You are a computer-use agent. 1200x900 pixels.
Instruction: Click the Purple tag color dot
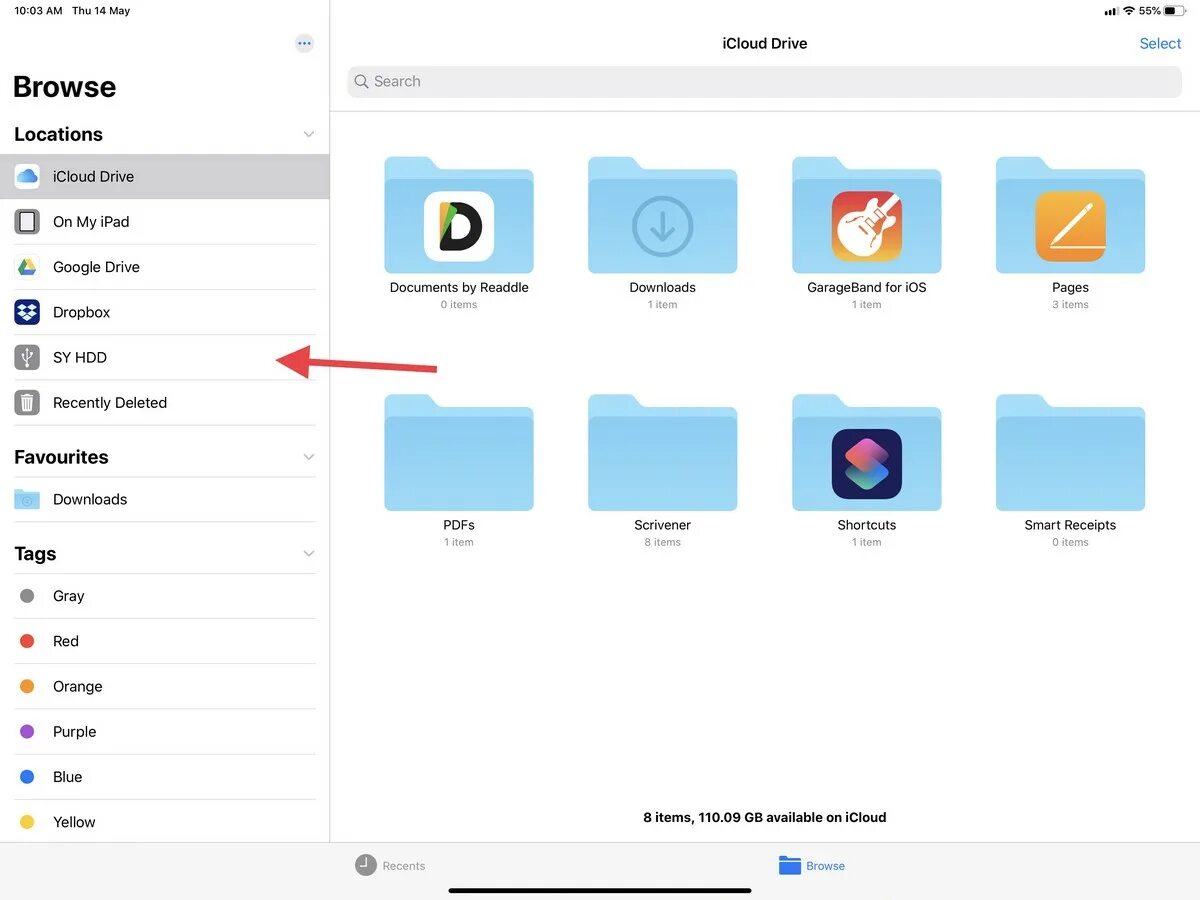[28, 731]
